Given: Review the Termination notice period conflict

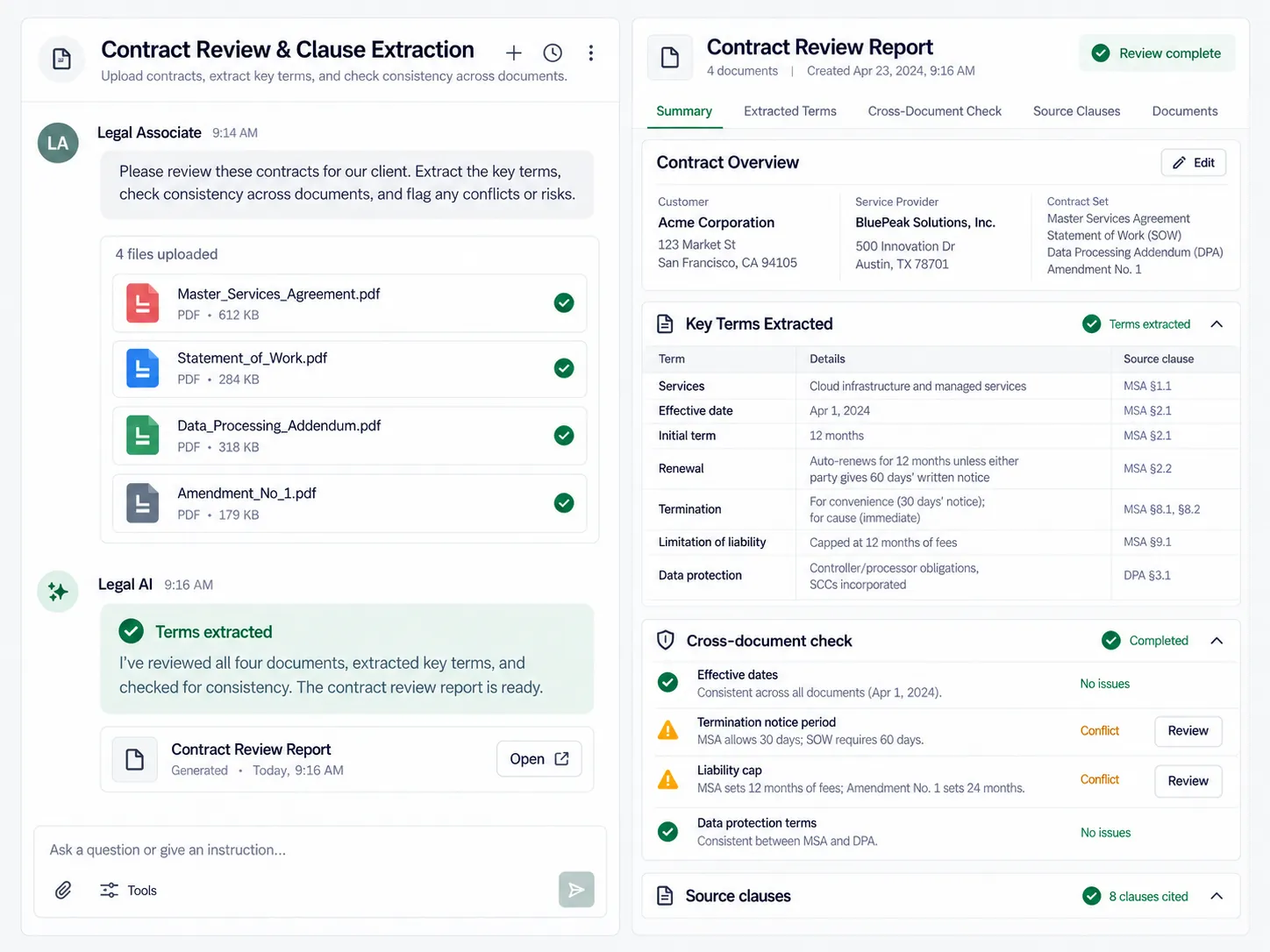Looking at the screenshot, I should coord(1188,731).
